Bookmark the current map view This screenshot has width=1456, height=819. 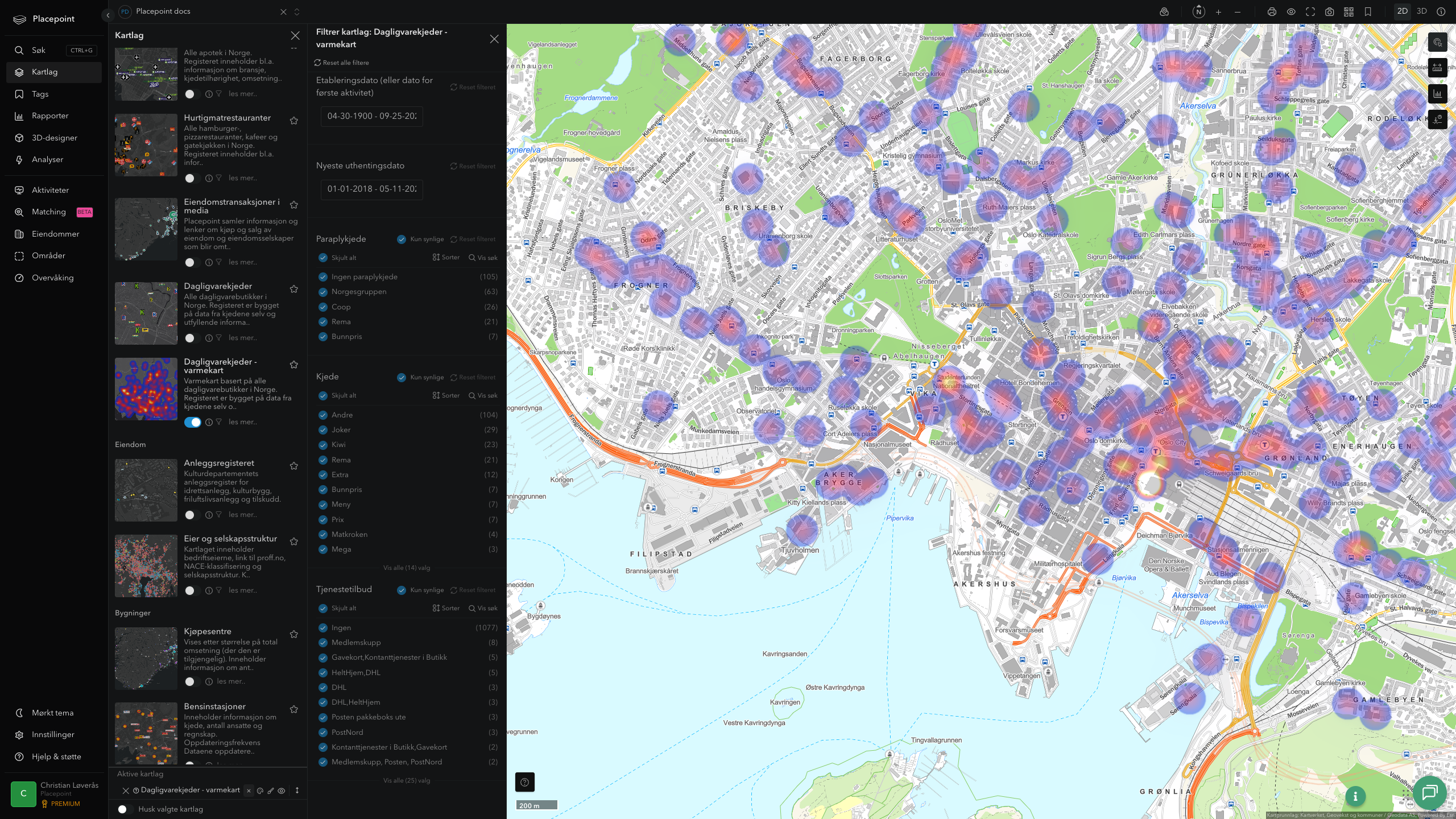tap(1368, 12)
